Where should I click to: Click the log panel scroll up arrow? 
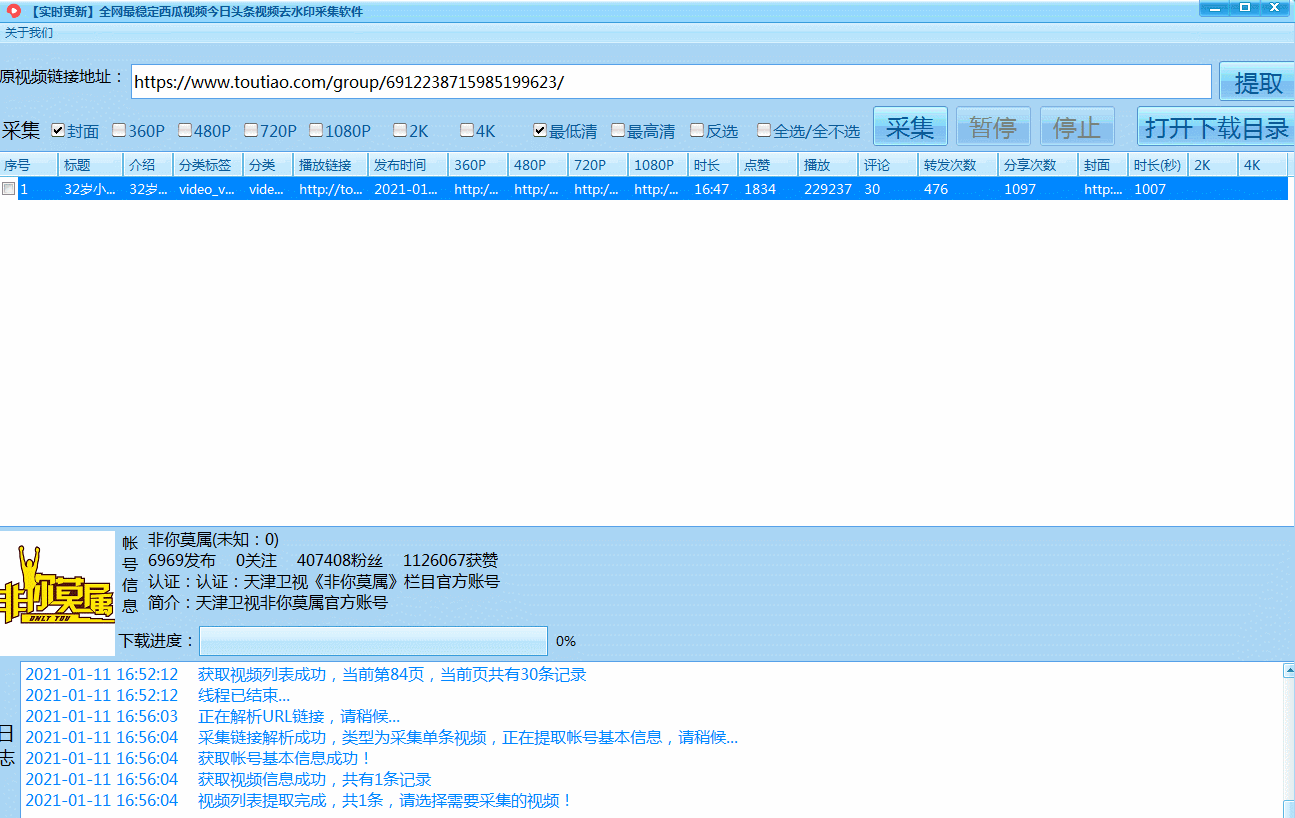click(1288, 671)
